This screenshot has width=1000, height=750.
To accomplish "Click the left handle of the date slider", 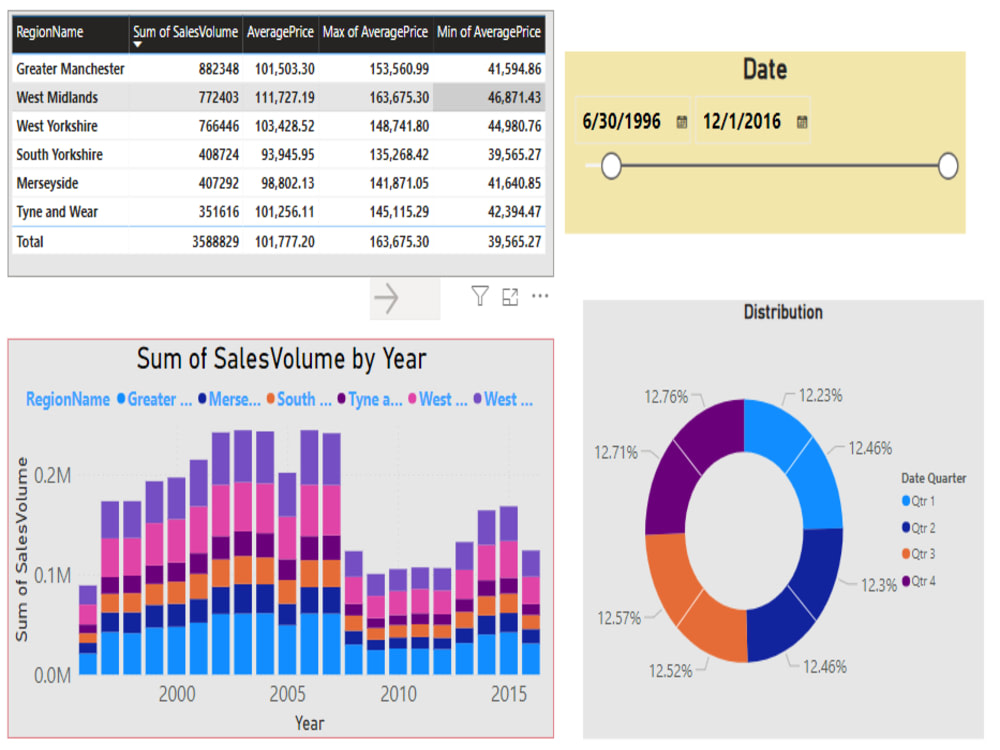I will [611, 165].
